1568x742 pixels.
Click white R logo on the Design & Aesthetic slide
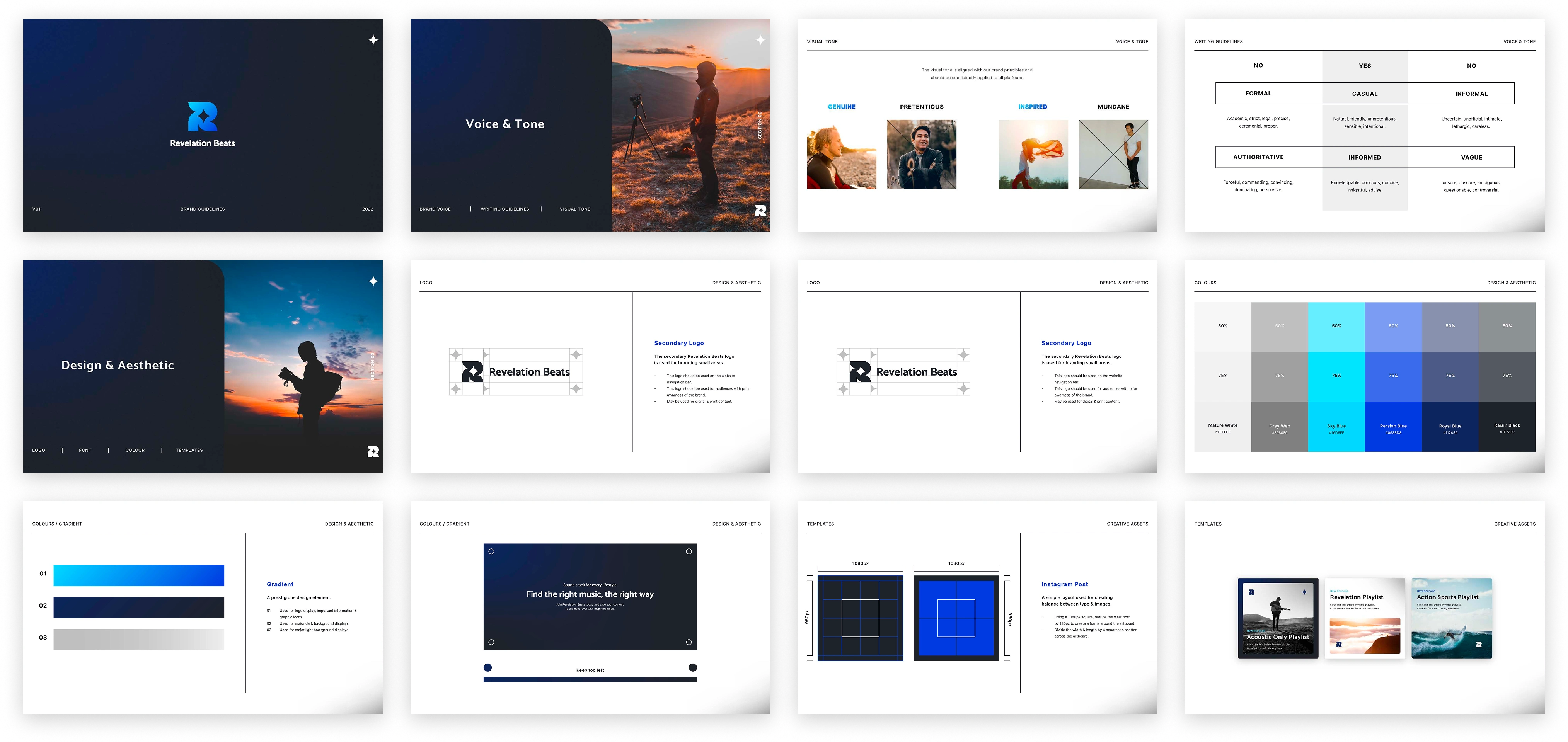[373, 452]
